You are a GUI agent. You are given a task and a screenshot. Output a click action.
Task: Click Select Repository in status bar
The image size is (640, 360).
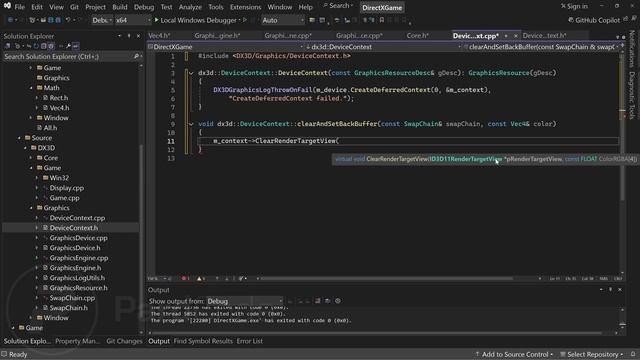click(591, 354)
